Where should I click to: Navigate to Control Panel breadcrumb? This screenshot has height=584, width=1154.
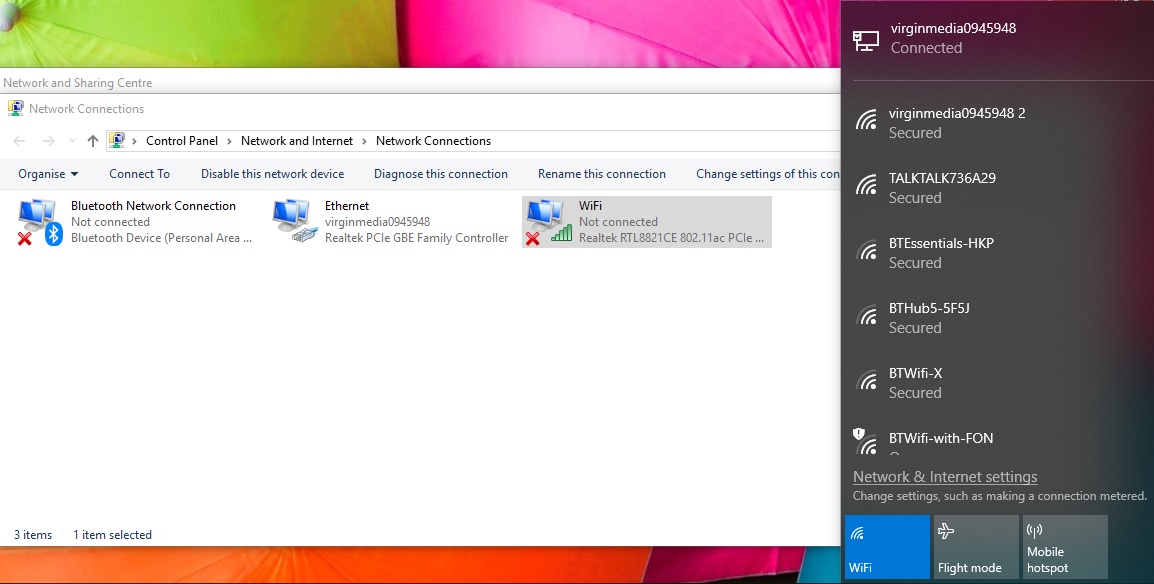pyautogui.click(x=182, y=140)
